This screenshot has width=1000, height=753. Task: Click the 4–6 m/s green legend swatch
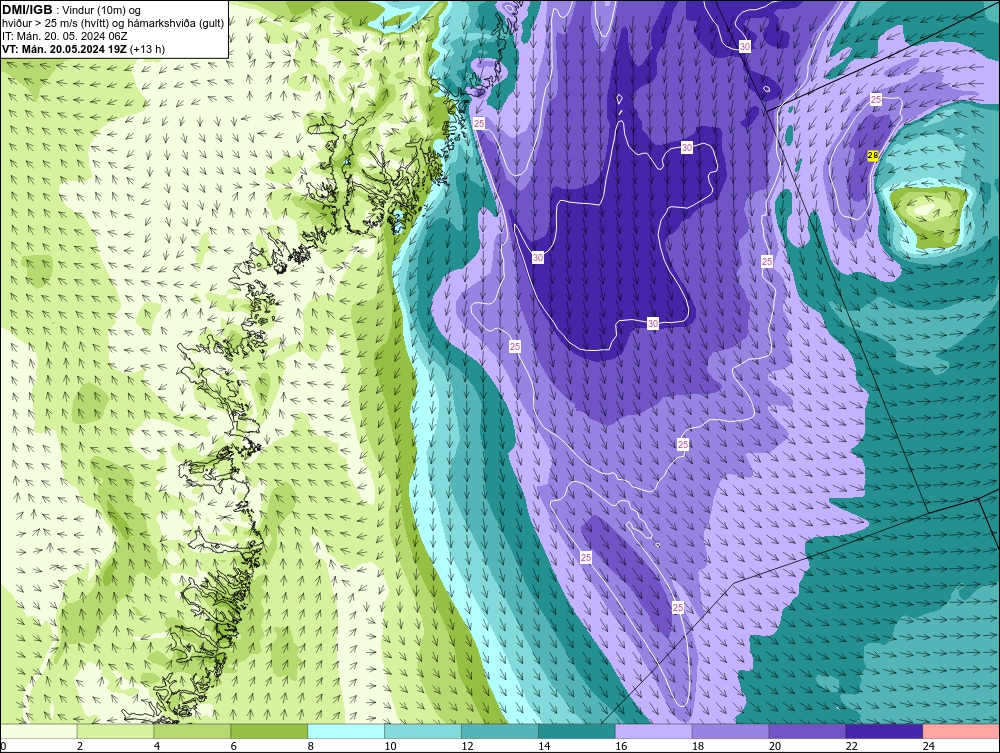[192, 731]
